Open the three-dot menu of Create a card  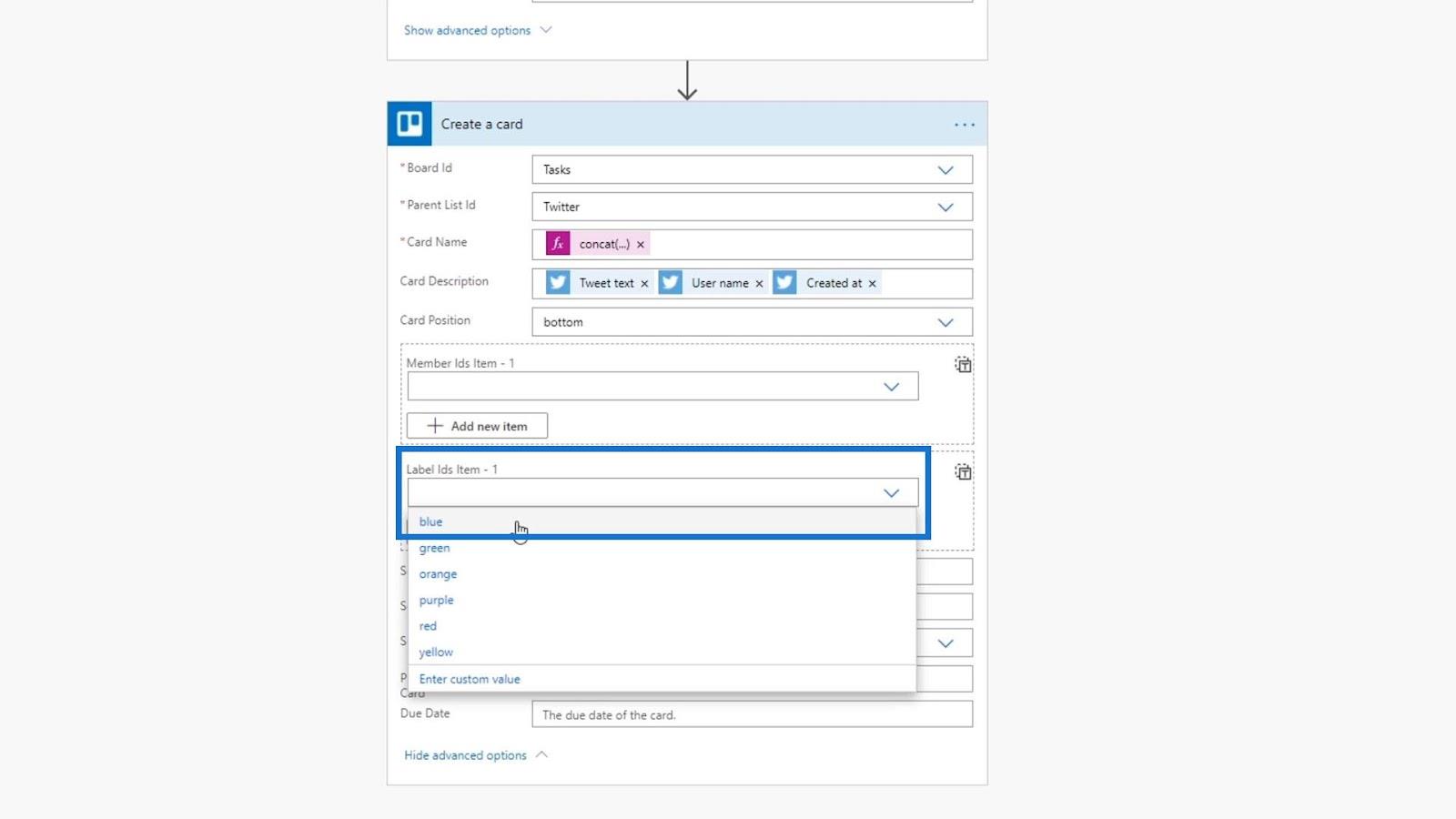(965, 125)
